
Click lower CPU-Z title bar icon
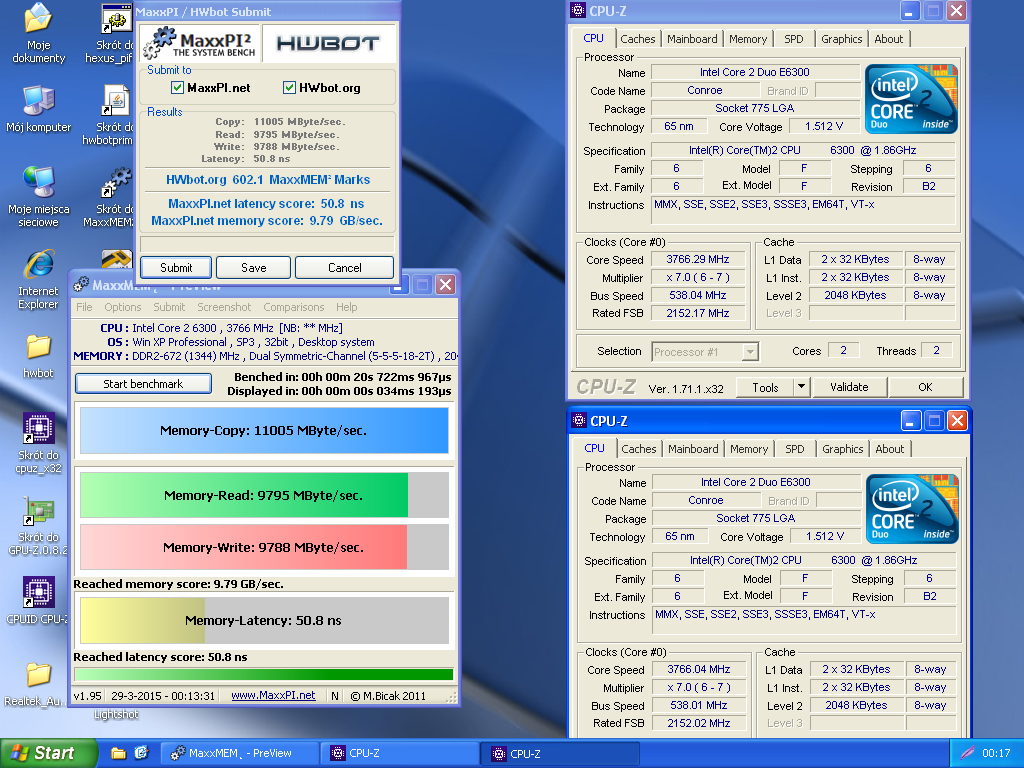tap(579, 421)
